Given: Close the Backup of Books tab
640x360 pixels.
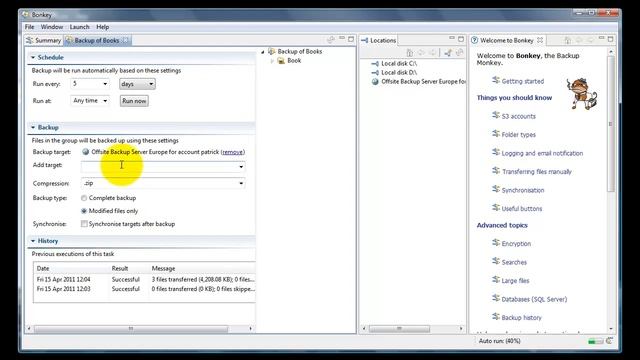Looking at the screenshot, I should tap(126, 40).
